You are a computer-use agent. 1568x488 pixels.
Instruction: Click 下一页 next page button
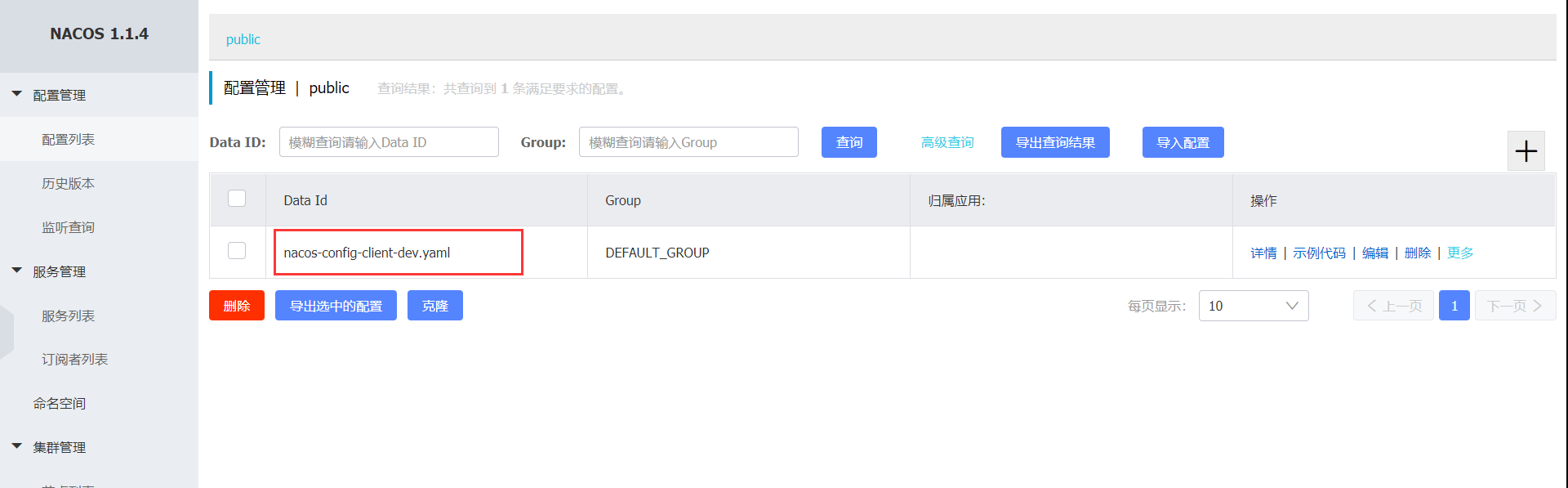click(x=1515, y=306)
